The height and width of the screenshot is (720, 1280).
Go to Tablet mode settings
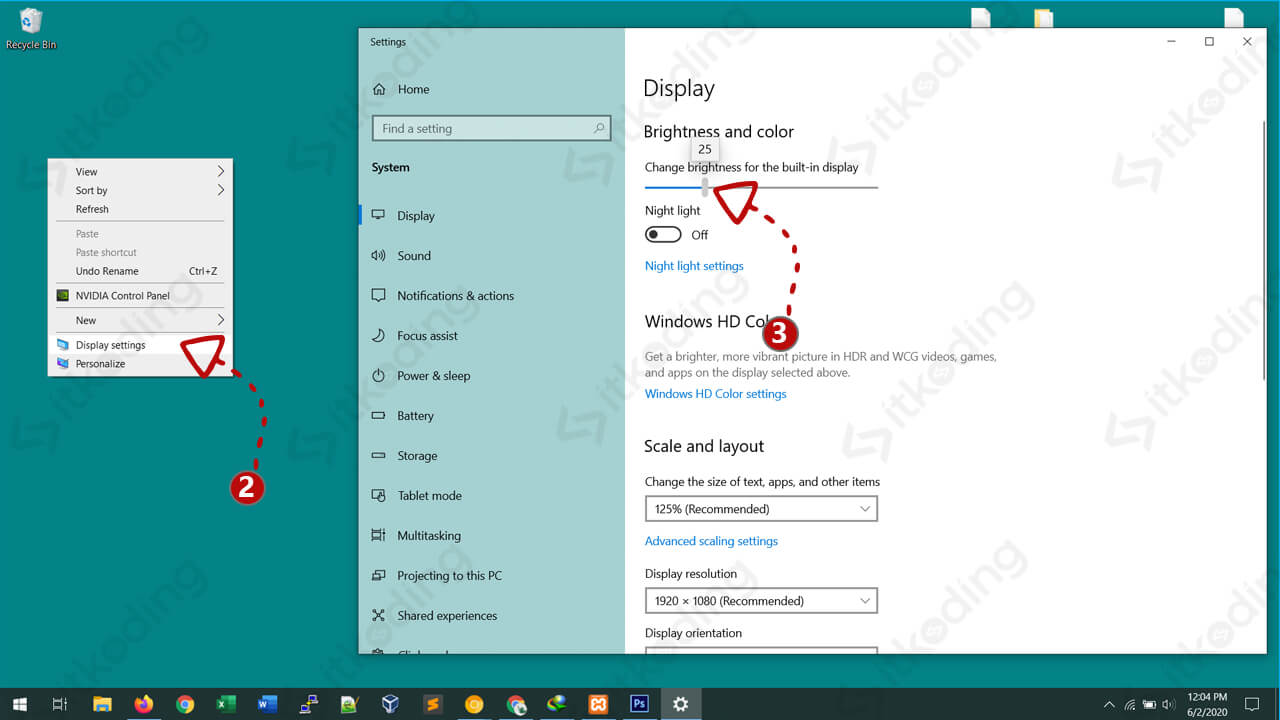tap(416, 495)
